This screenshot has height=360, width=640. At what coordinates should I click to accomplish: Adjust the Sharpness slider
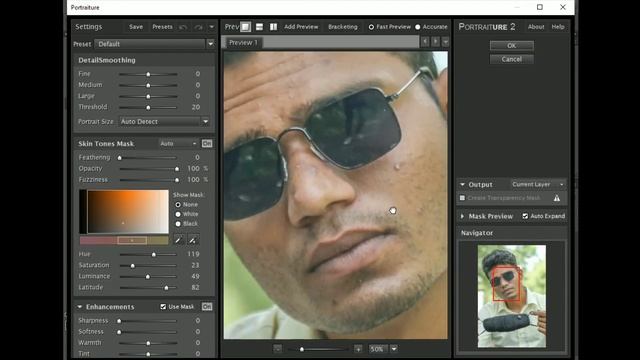tap(148, 321)
